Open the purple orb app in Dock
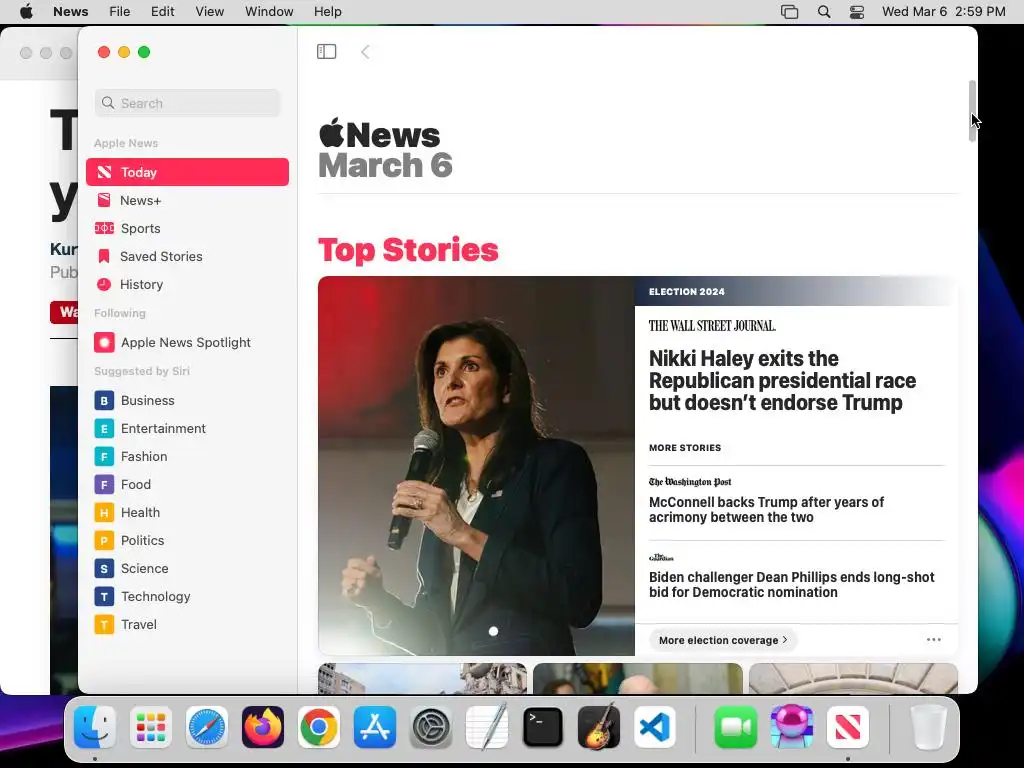Screen dimensions: 1024x768 (x=792, y=727)
